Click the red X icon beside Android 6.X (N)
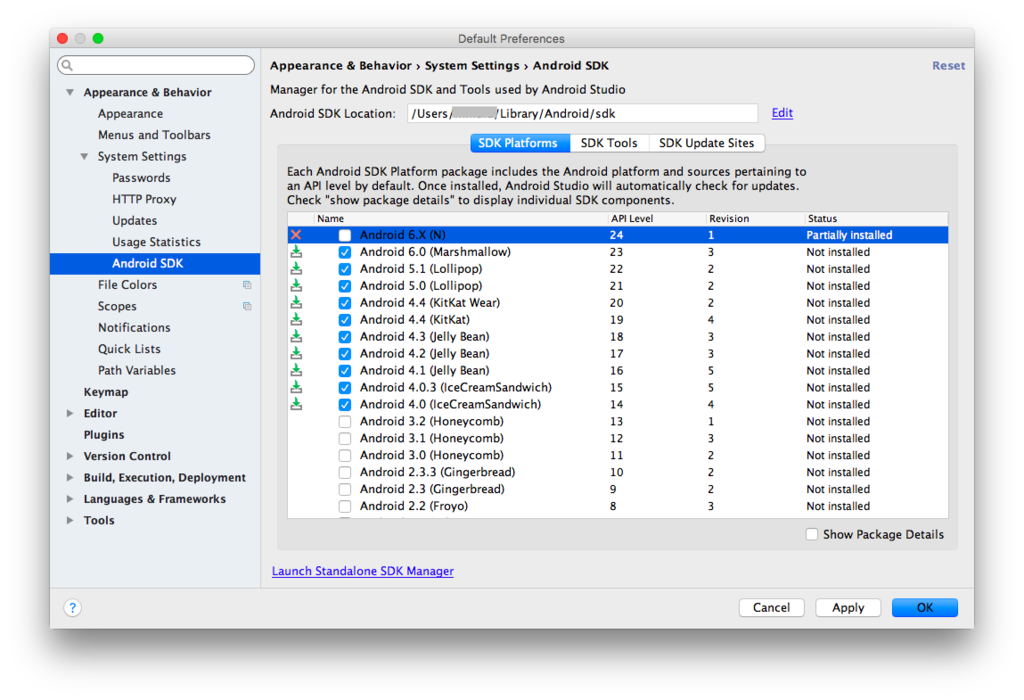1024x700 pixels. 296,234
